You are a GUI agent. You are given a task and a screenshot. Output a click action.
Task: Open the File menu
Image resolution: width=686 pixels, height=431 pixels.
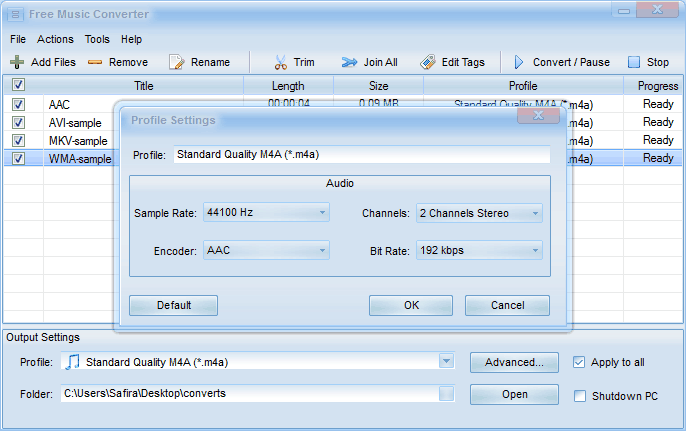pyautogui.click(x=18, y=39)
